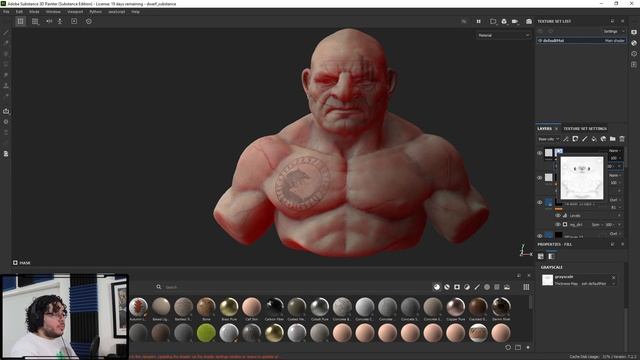Screen dimensions: 640x360
Task: Toggle visibility of the Levels effect
Action: tap(558, 216)
